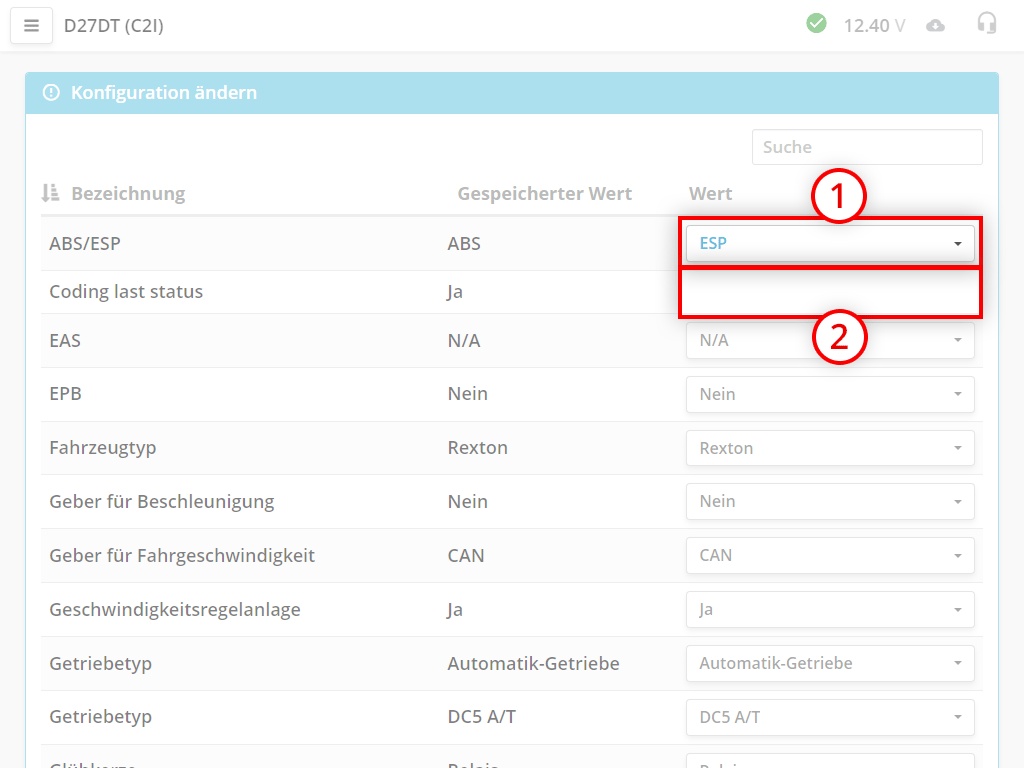Click the Gespeicherter Wert column header
Viewport: 1024px width, 768px height.
pyautogui.click(x=544, y=193)
